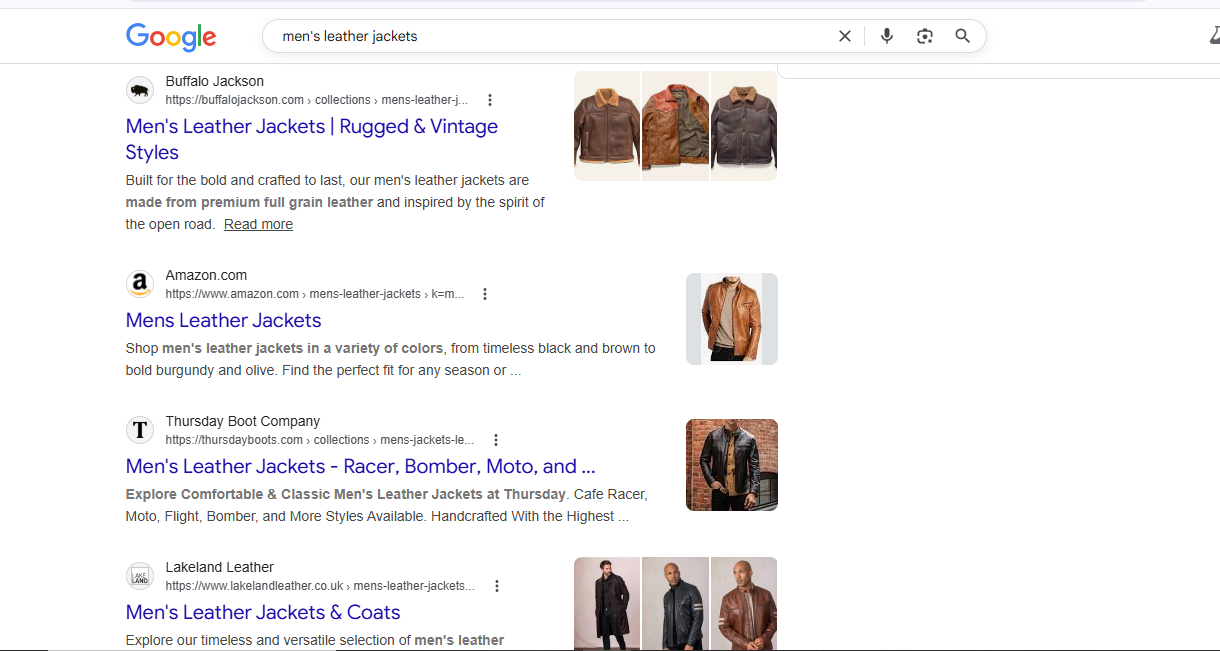Click the 'Read more' link
Image resolution: width=1220 pixels, height=651 pixels.
(x=258, y=223)
